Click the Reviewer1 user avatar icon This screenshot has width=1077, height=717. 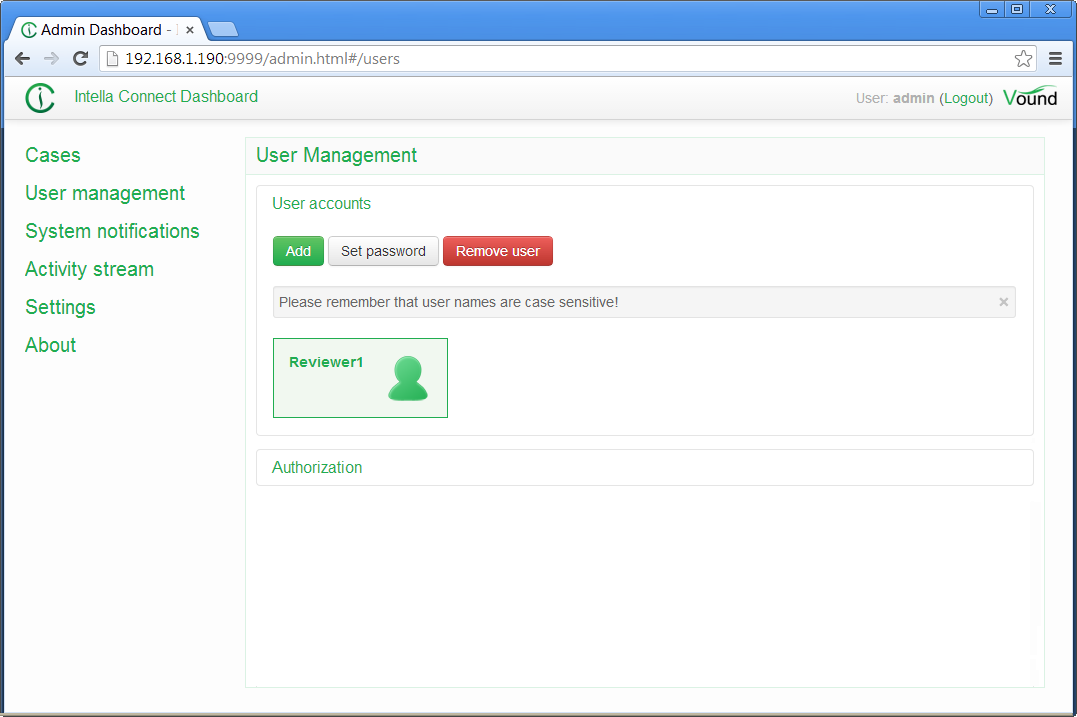coord(408,378)
